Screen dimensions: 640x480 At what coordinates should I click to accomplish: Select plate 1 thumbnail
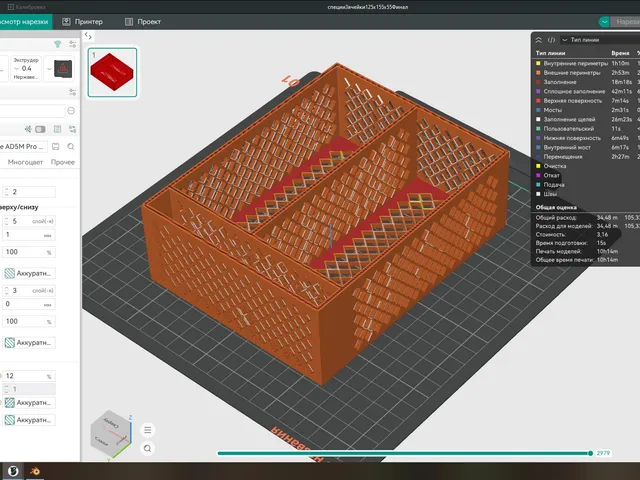(x=112, y=72)
